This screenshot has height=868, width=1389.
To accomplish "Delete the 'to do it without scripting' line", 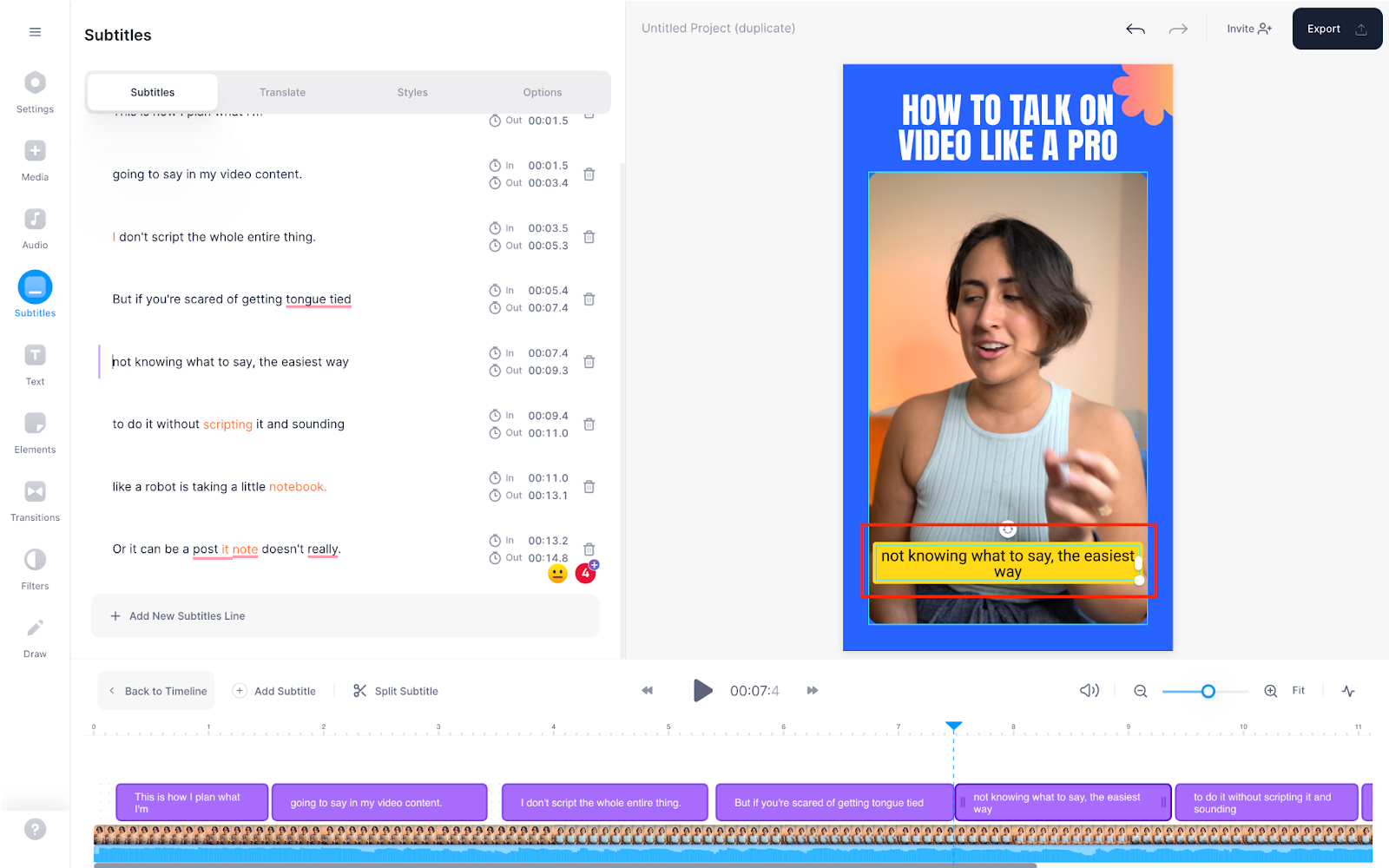I will point(589,424).
